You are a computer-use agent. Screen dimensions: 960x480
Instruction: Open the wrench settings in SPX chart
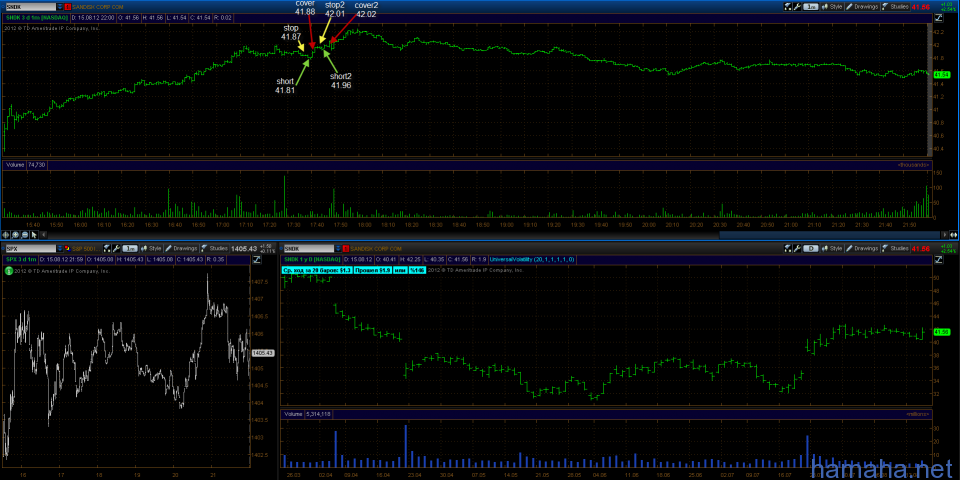116,249
